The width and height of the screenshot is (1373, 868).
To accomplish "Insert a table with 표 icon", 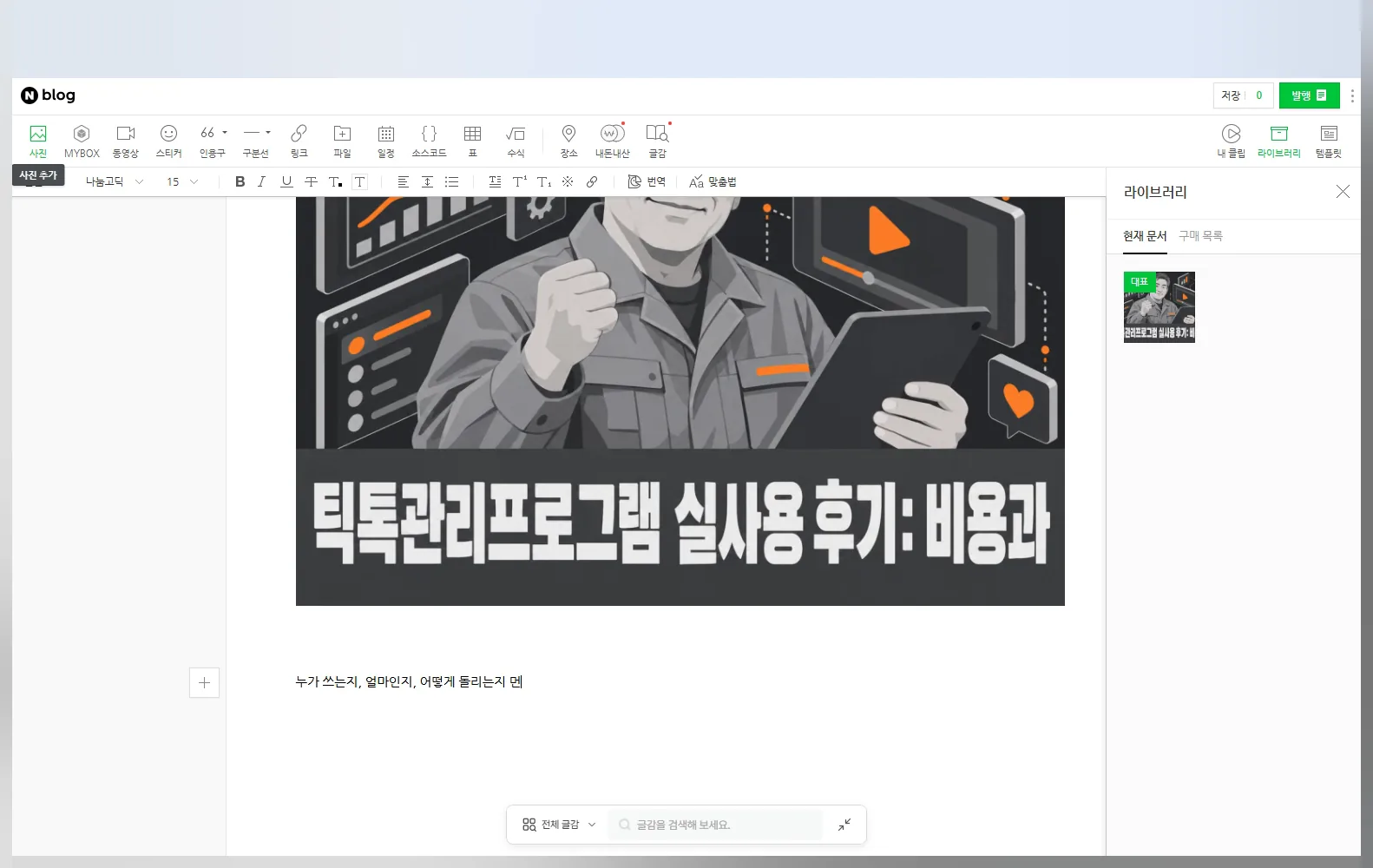I will coord(473,141).
